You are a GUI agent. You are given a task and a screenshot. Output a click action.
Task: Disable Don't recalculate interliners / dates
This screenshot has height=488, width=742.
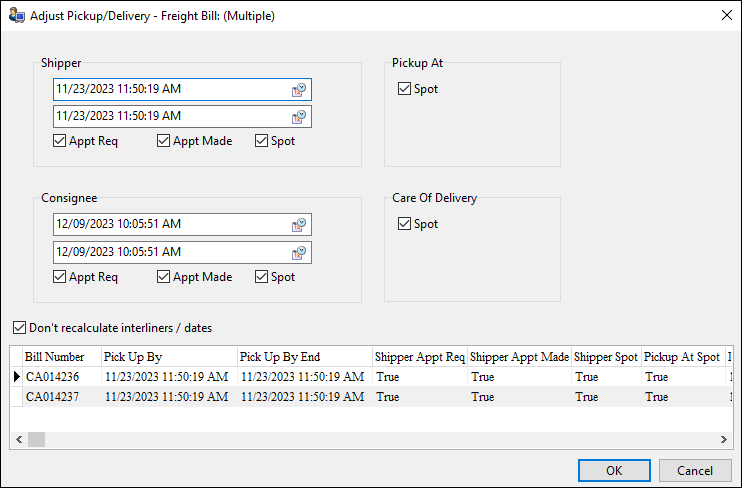click(x=20, y=327)
